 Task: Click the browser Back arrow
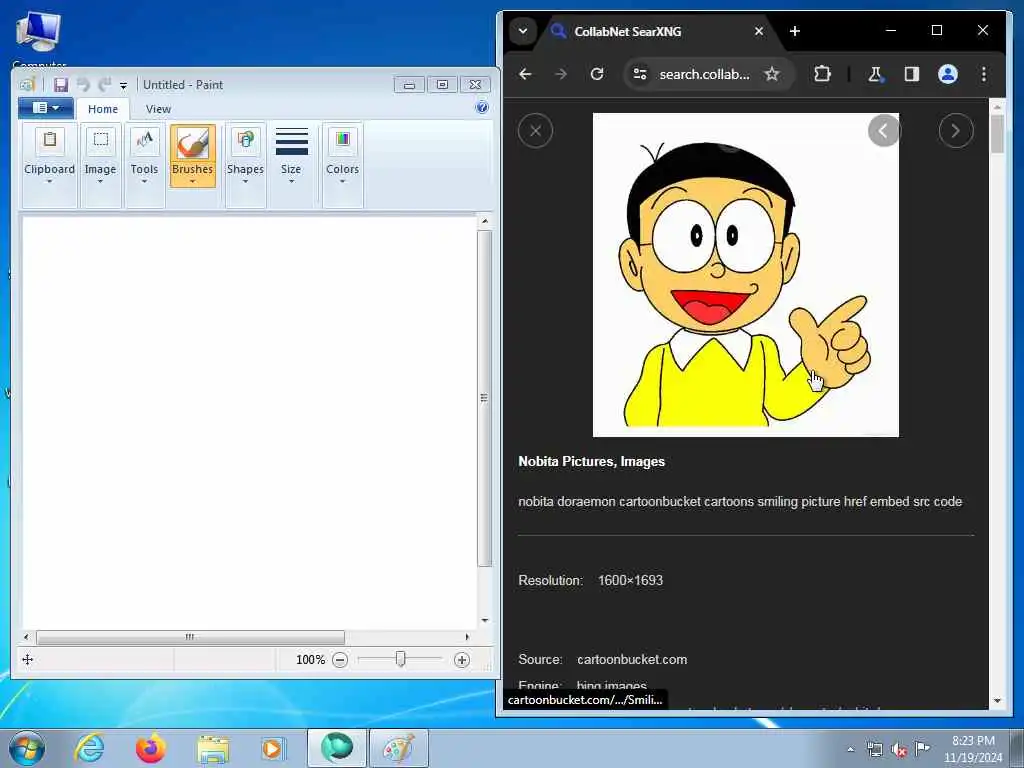(525, 74)
